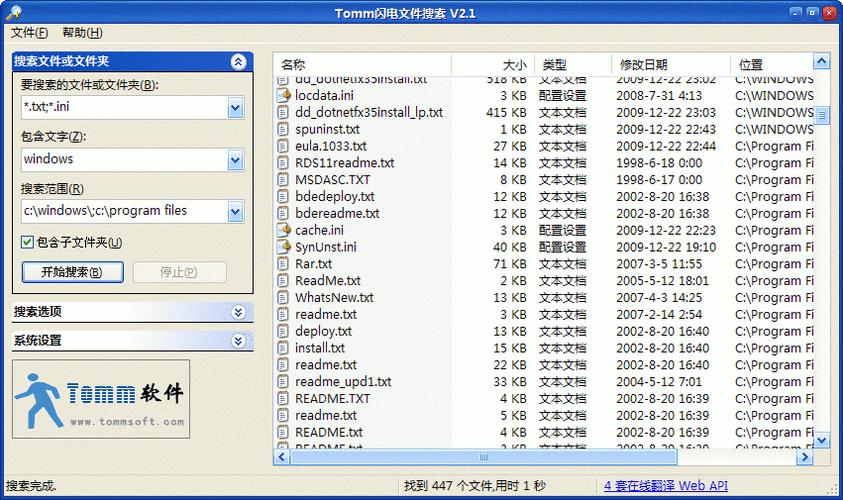The width and height of the screenshot is (843, 500).
Task: Open the file name pattern dropdown
Action: (x=235, y=108)
